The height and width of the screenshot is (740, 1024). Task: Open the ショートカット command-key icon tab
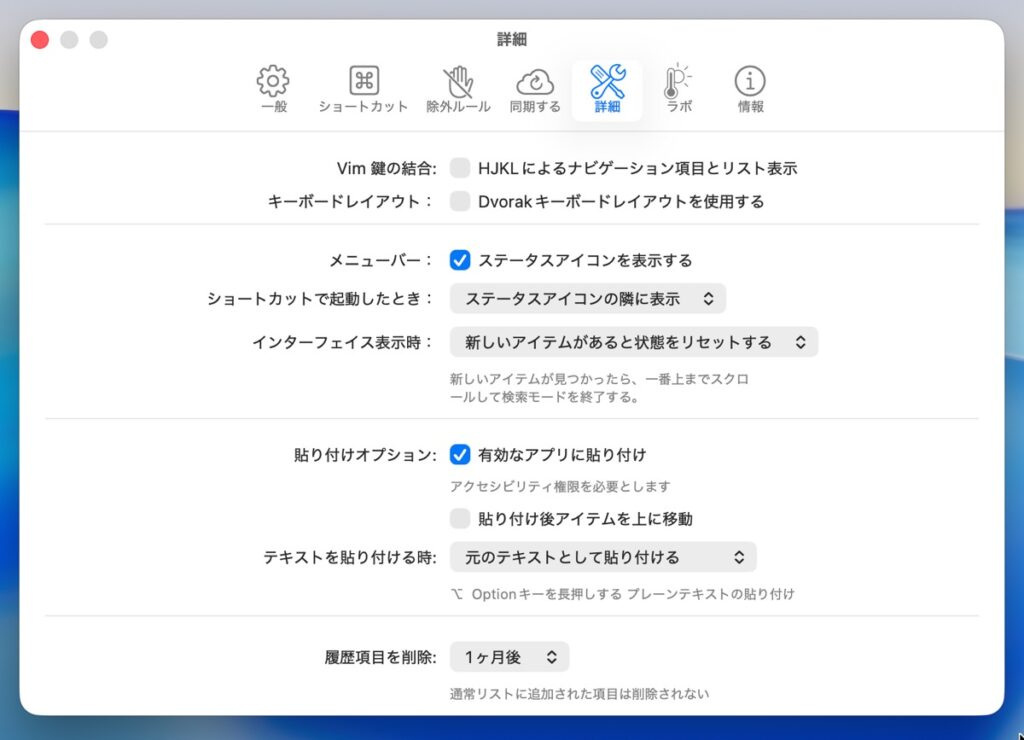click(363, 82)
